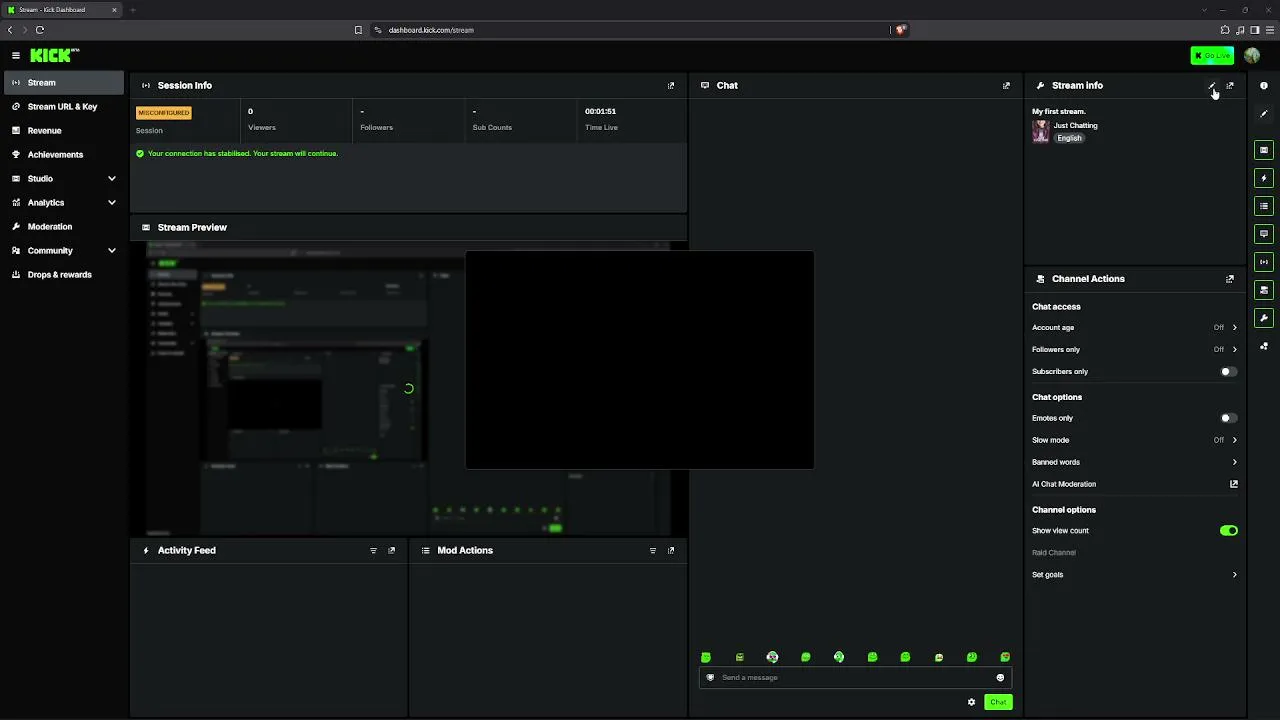Open the Slow mode setting chevron
Screen dimensions: 1280x720
tap(1234, 440)
